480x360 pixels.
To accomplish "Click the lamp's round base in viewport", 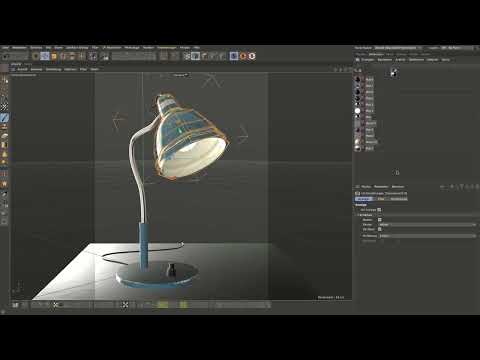I will [x=157, y=274].
